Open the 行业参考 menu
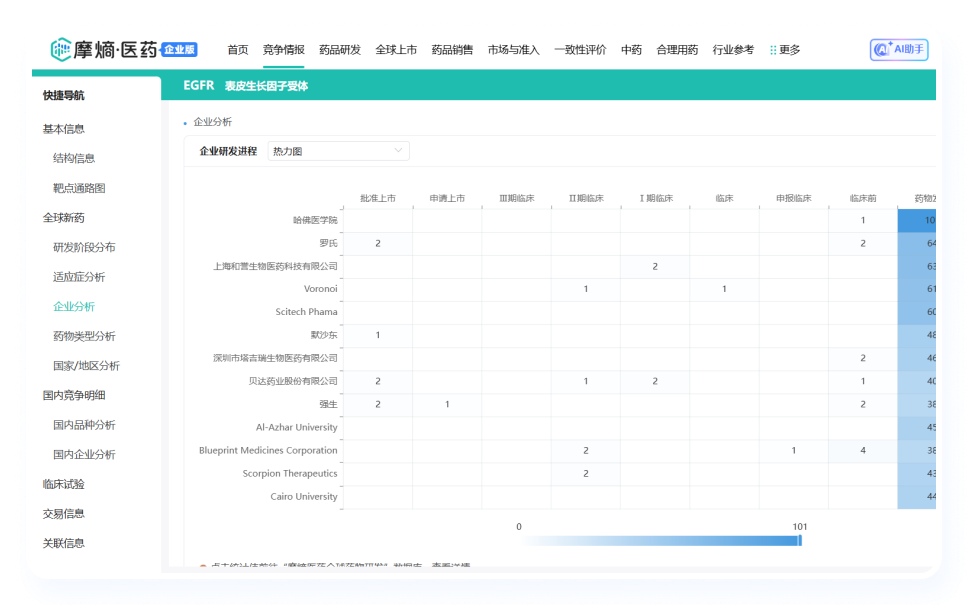Screen dimensions: 968x605 click(733, 50)
